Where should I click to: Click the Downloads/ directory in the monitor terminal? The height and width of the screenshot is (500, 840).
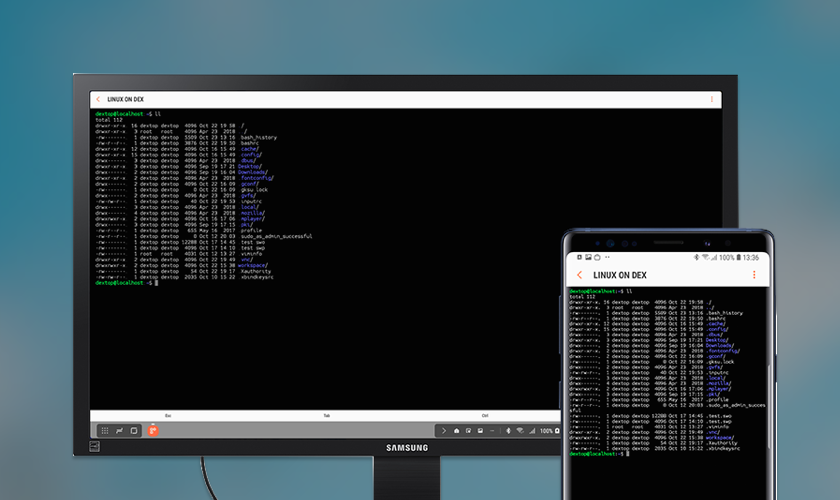[x=252, y=172]
